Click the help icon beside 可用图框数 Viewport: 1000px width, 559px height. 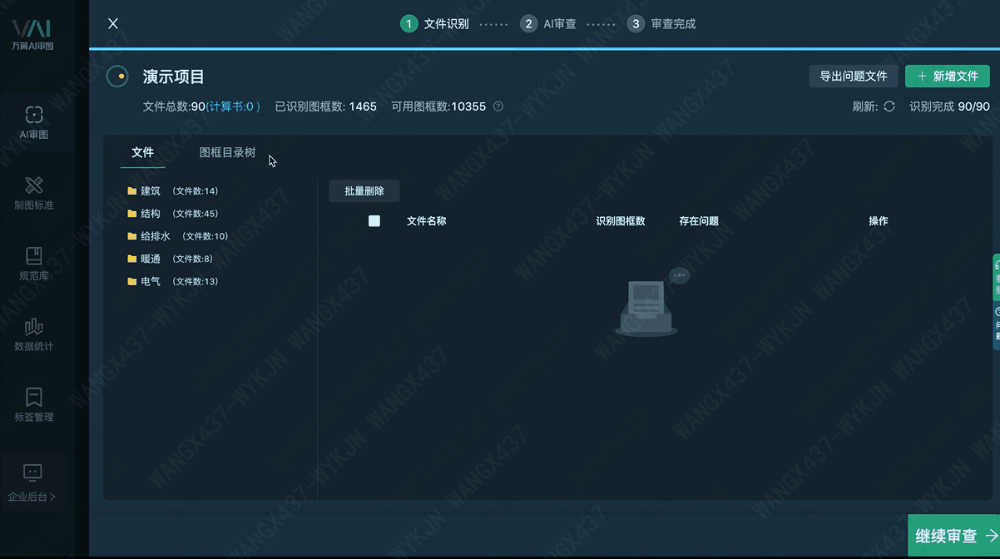pos(498,107)
